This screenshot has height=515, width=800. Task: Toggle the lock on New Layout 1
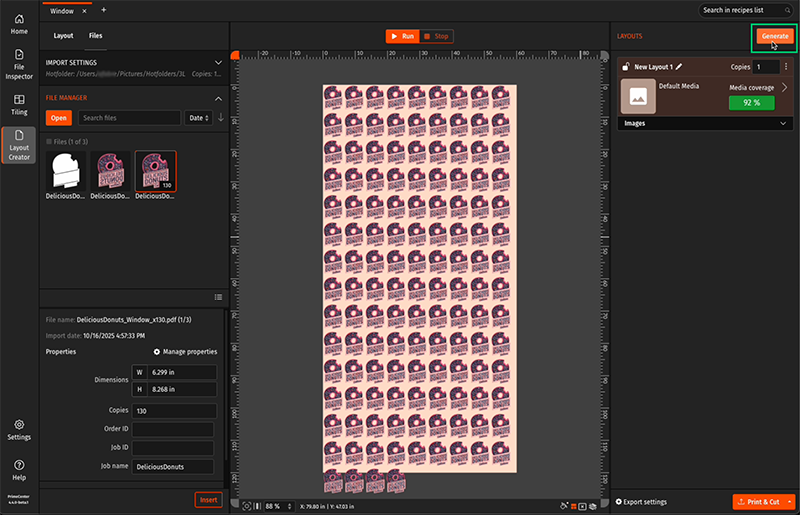pos(626,67)
